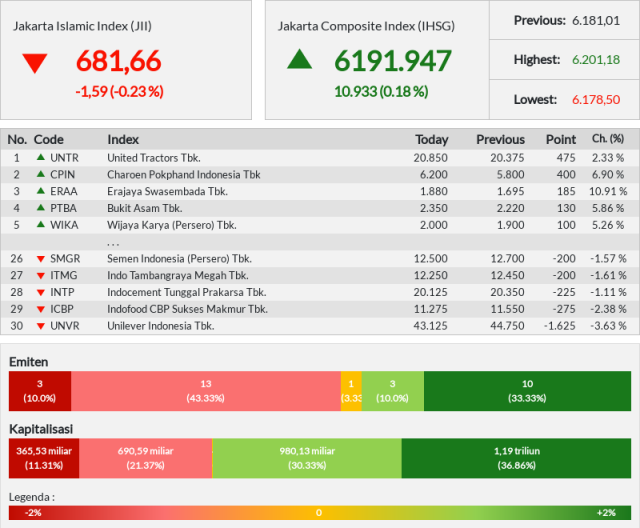Viewport: 640px width, 528px height.
Task: Click the IHSG value 6191.947
Action: (x=393, y=61)
